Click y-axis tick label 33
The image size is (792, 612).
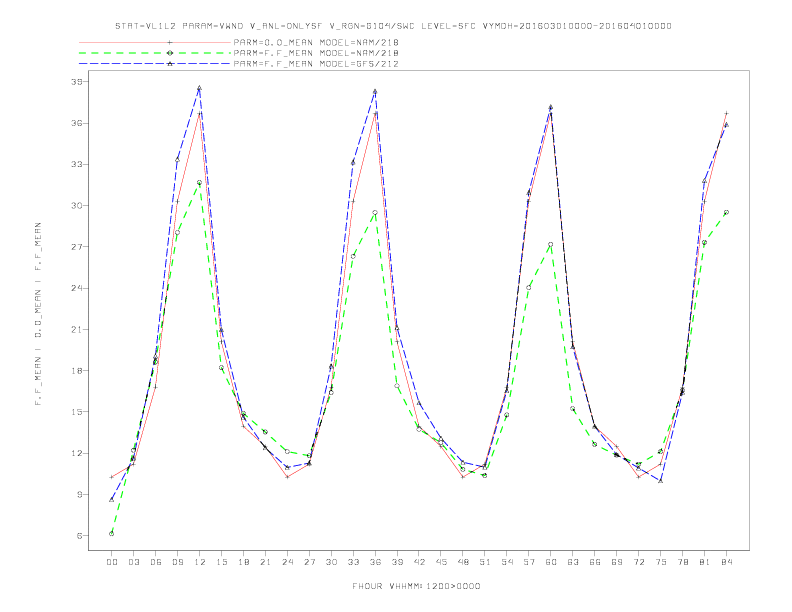[x=76, y=165]
